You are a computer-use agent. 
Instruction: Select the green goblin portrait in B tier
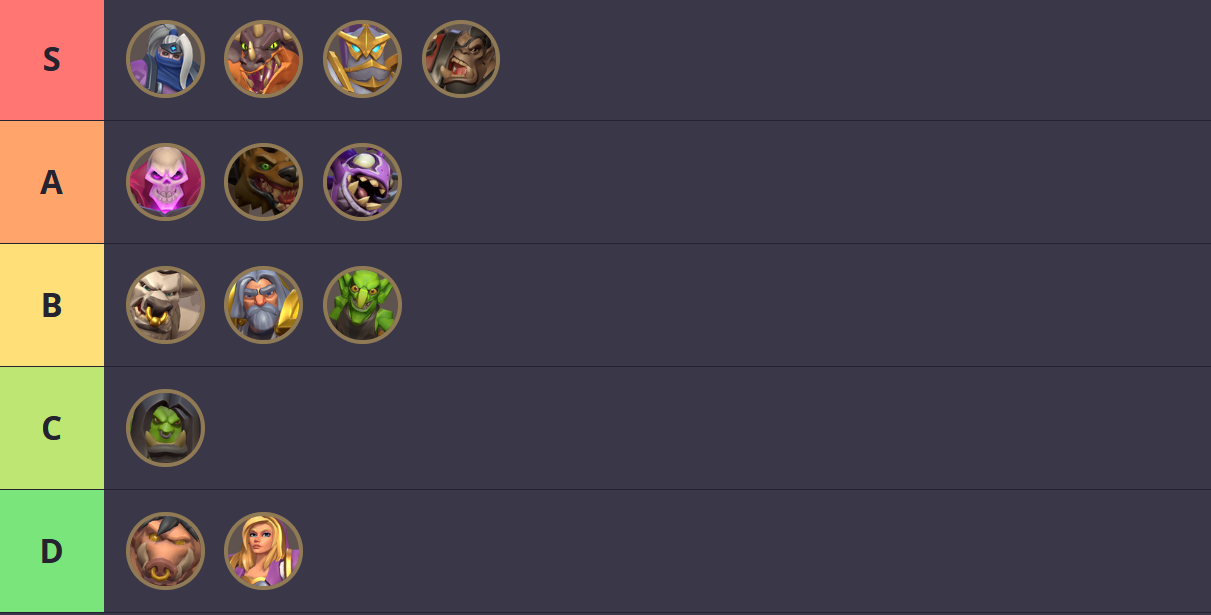(362, 305)
